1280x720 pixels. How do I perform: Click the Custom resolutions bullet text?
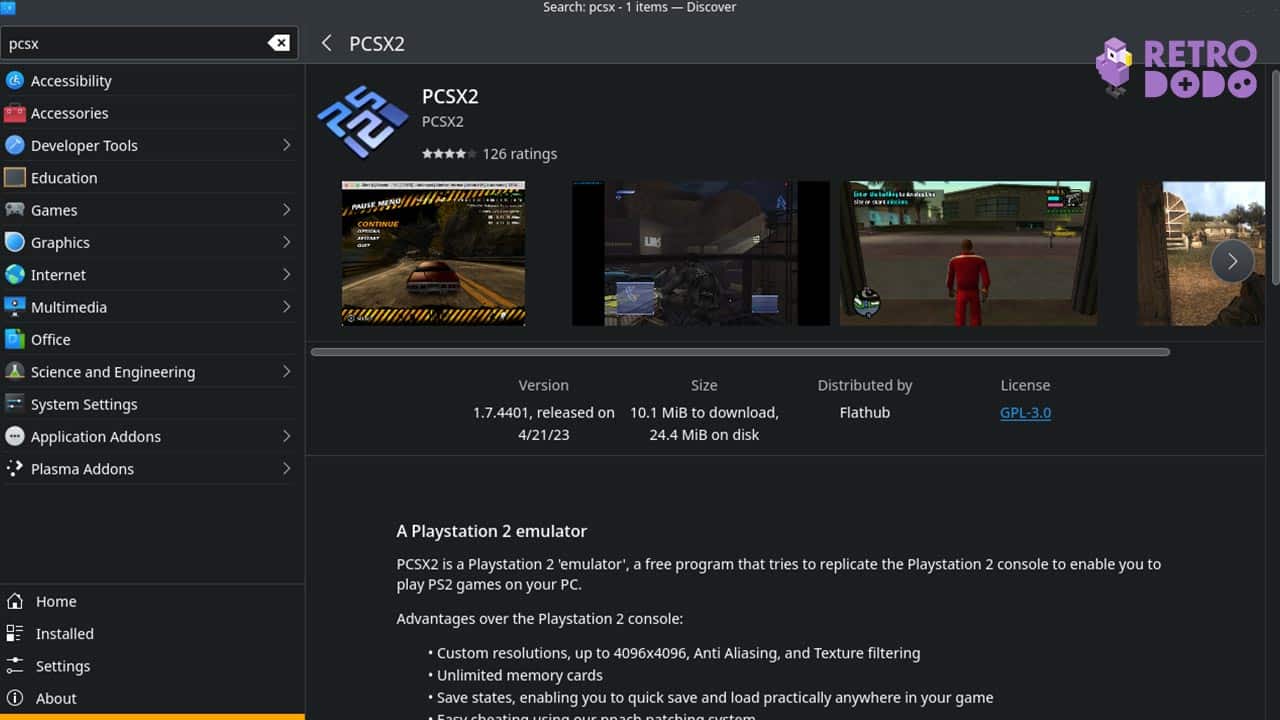pos(678,653)
